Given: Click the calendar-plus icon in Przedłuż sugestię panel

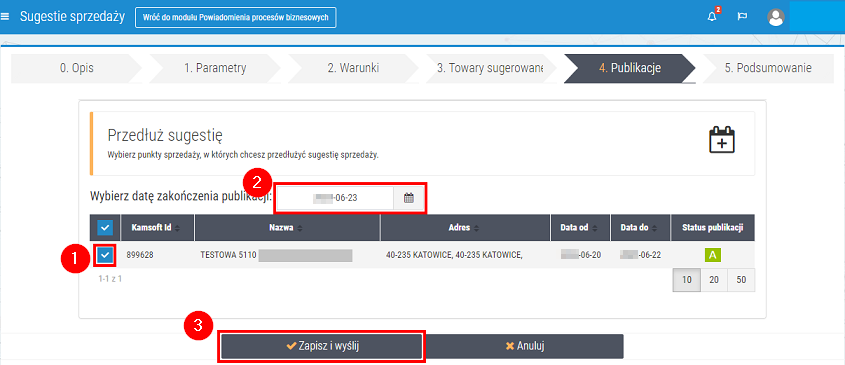Looking at the screenshot, I should [x=722, y=140].
